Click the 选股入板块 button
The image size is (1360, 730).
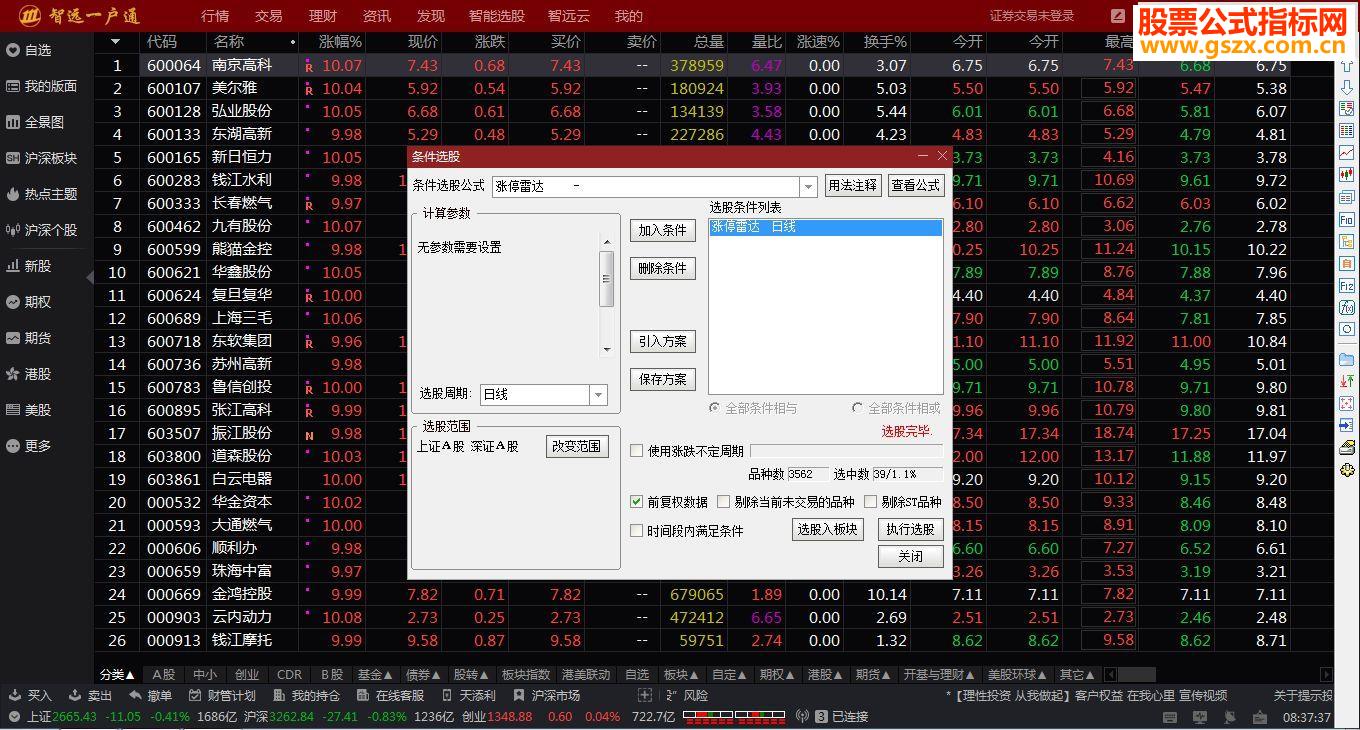click(x=828, y=529)
